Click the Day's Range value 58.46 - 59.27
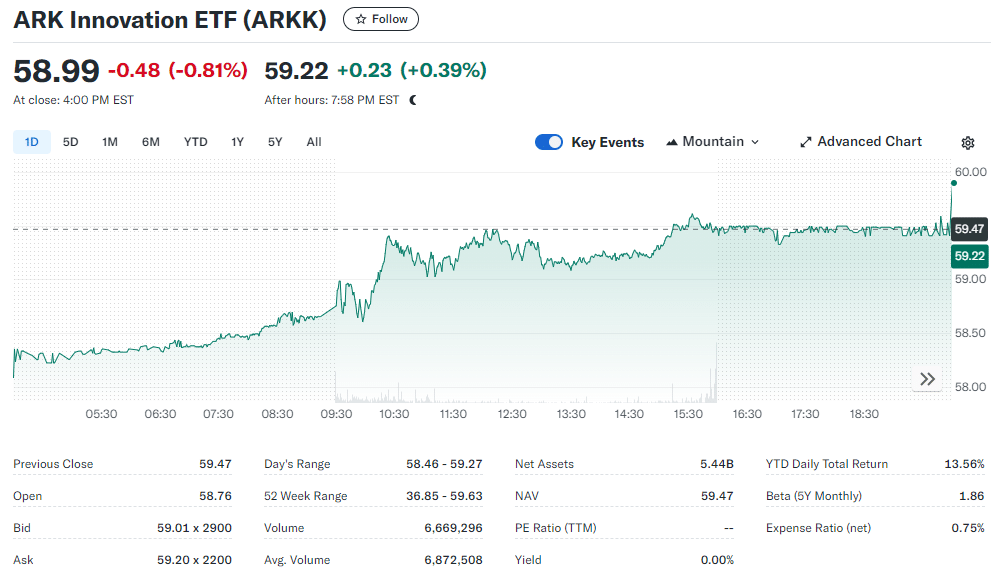 coord(445,464)
